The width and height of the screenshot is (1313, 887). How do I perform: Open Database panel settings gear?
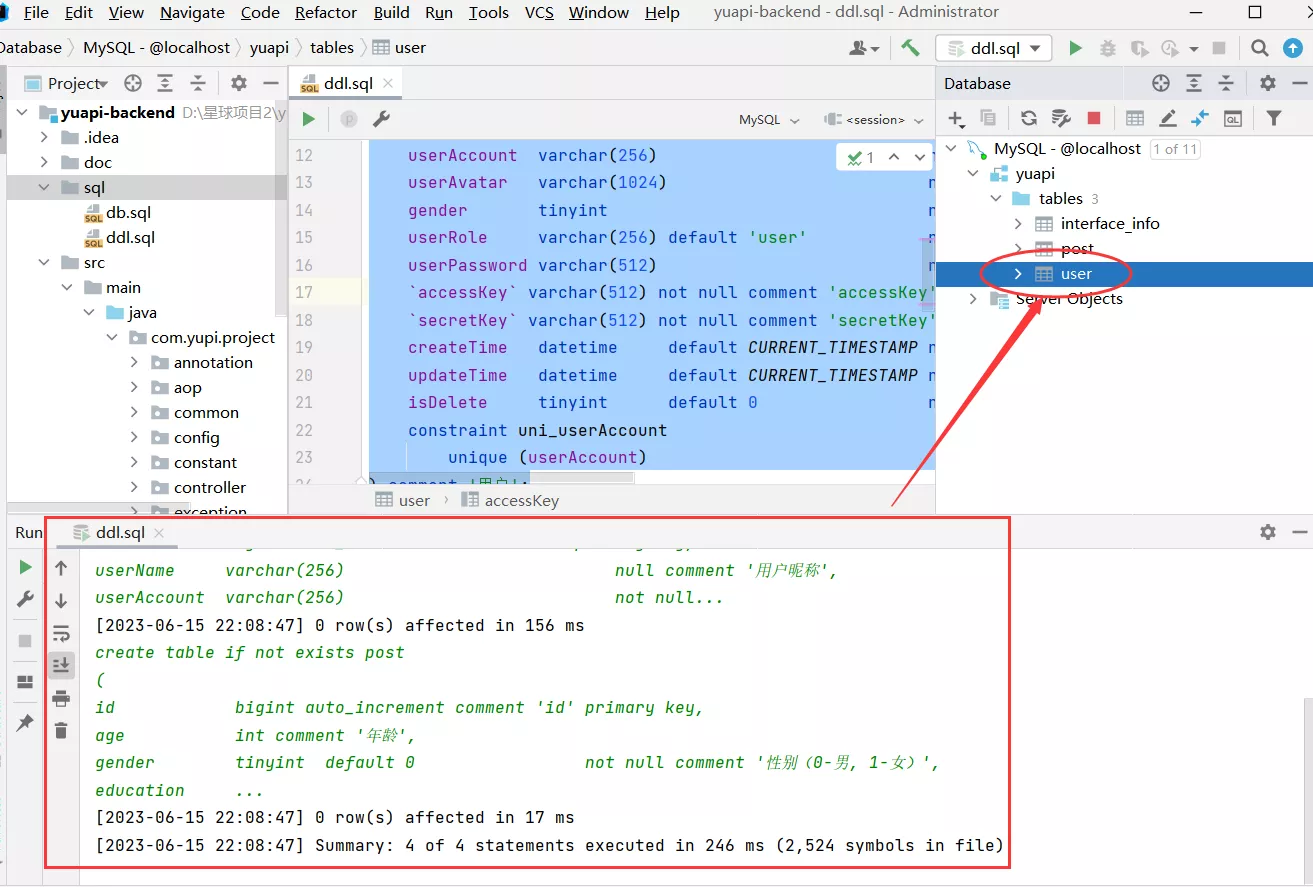(x=1268, y=83)
